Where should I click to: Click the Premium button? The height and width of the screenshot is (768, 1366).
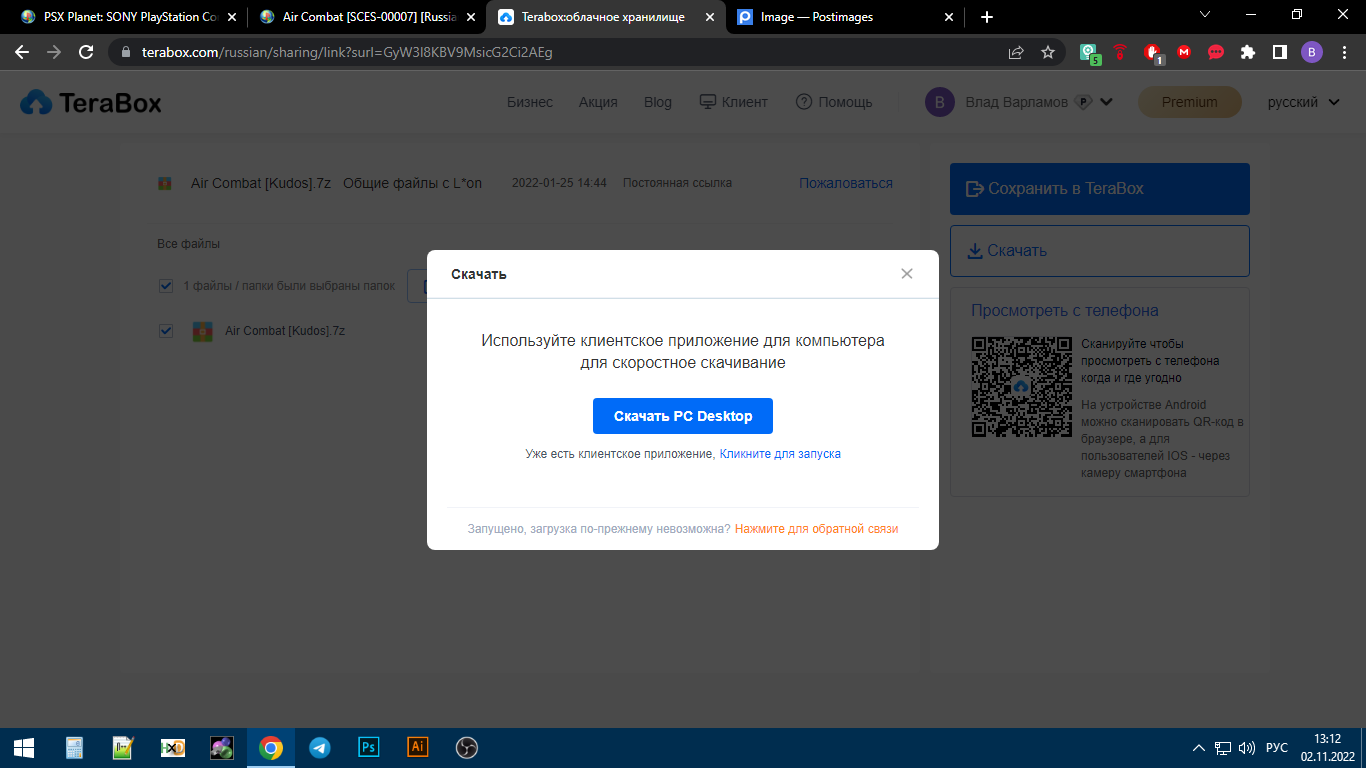click(1190, 102)
